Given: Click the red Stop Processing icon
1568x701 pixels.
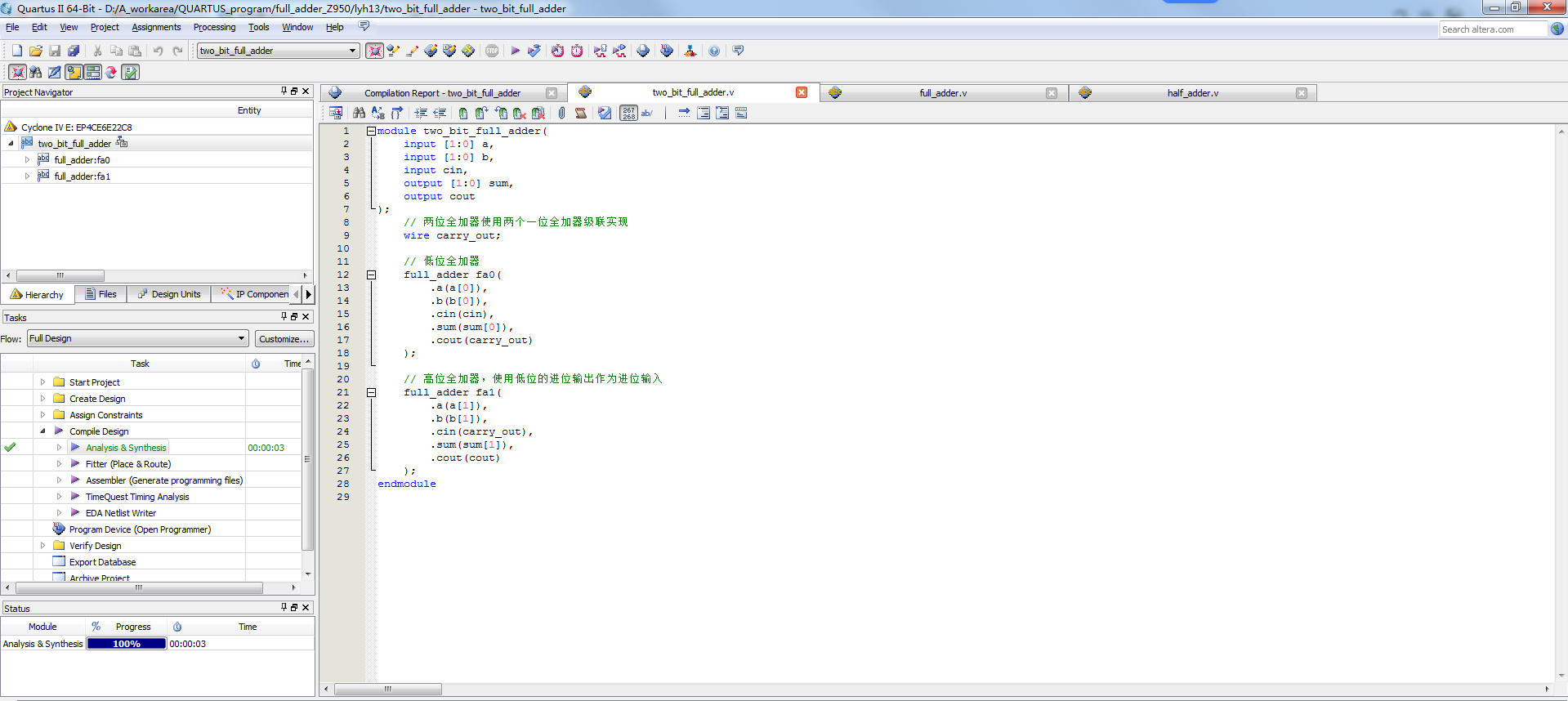Looking at the screenshot, I should 492,51.
